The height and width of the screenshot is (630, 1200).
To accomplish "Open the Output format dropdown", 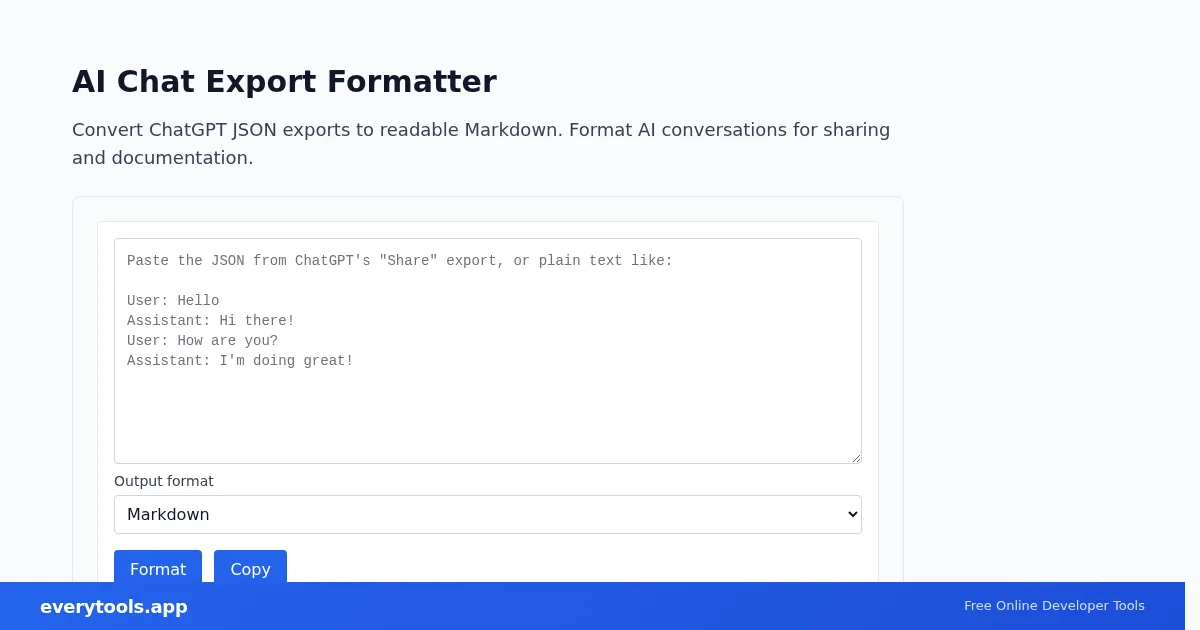I will coord(487,514).
